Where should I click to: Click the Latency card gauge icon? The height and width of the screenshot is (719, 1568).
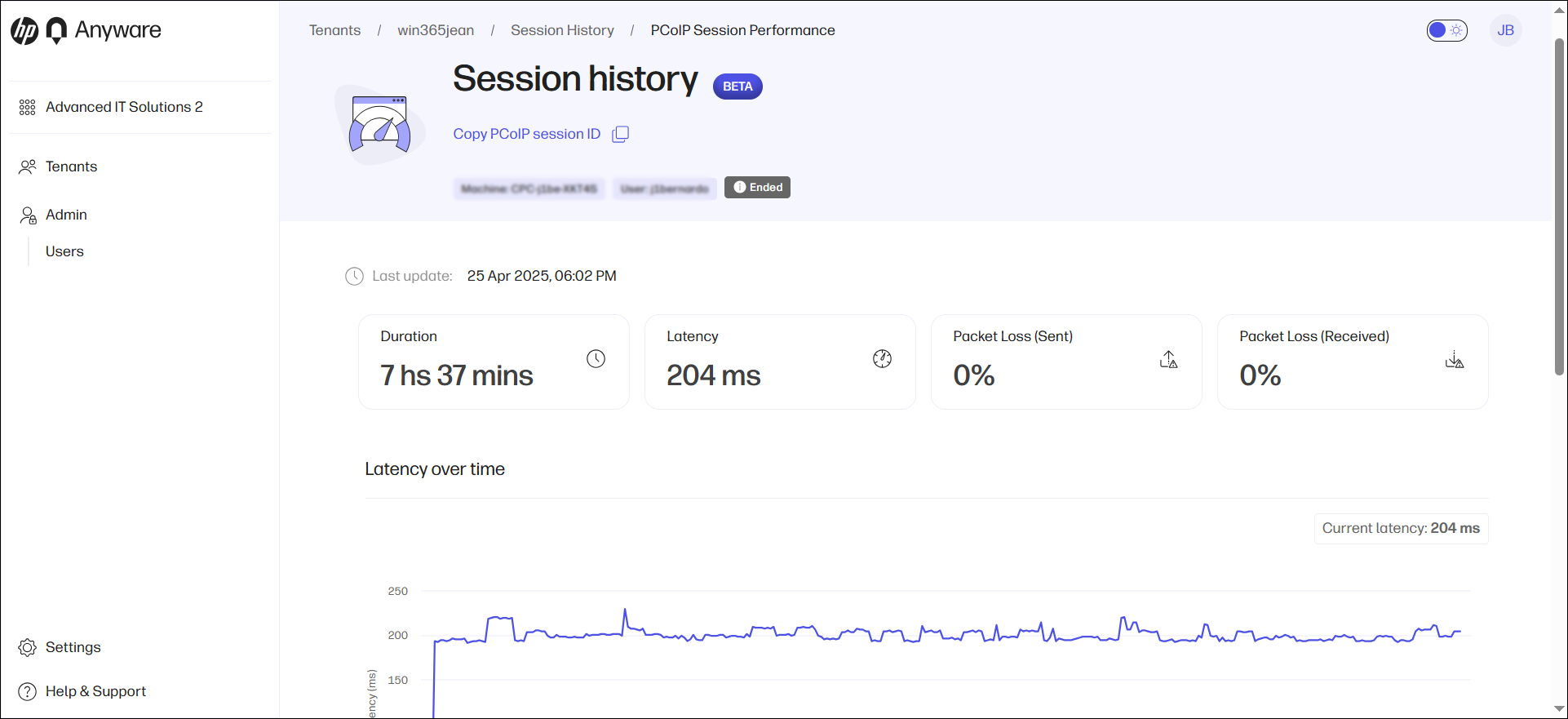click(x=882, y=358)
